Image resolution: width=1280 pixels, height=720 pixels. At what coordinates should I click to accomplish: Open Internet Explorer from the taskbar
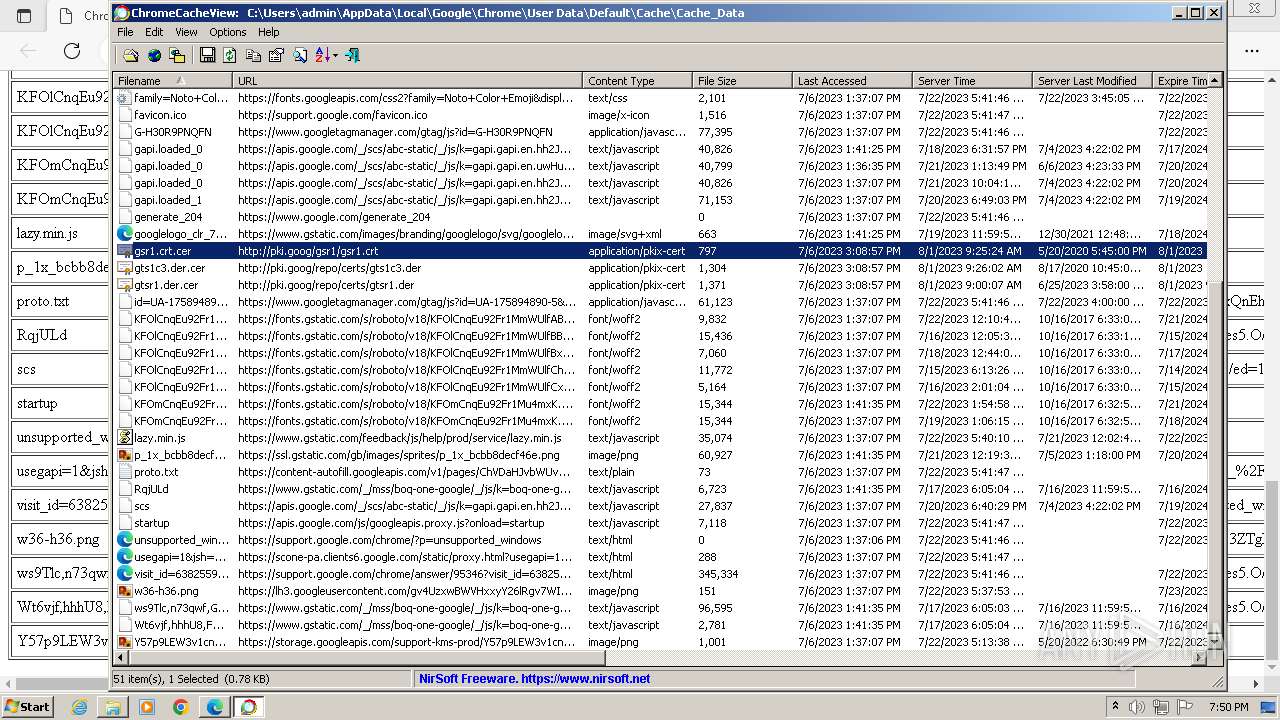point(80,707)
